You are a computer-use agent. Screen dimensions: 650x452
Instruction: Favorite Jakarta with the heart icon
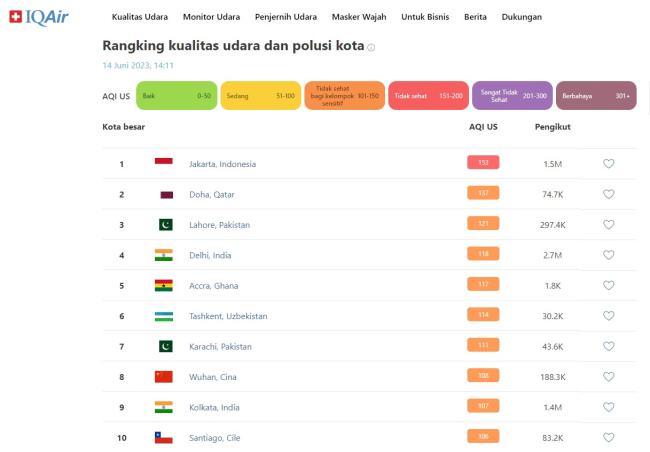[608, 164]
